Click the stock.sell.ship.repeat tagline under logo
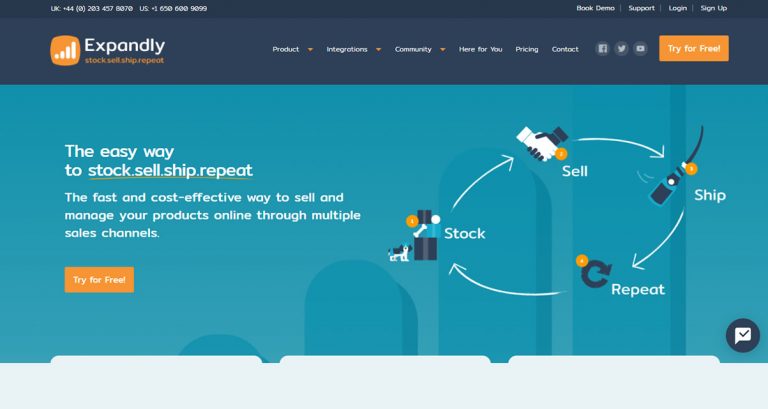 (x=124, y=60)
